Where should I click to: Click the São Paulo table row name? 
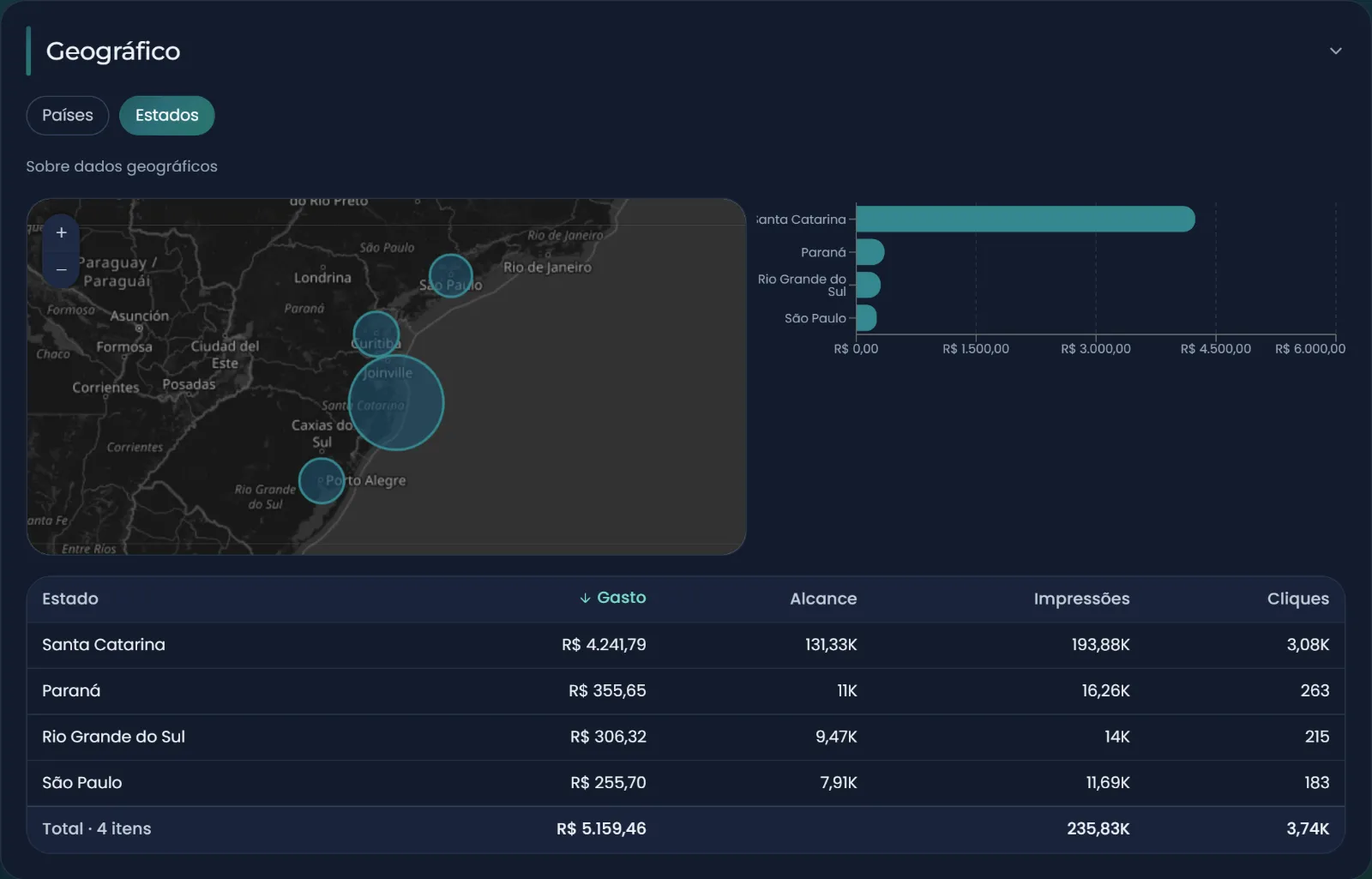(x=82, y=782)
